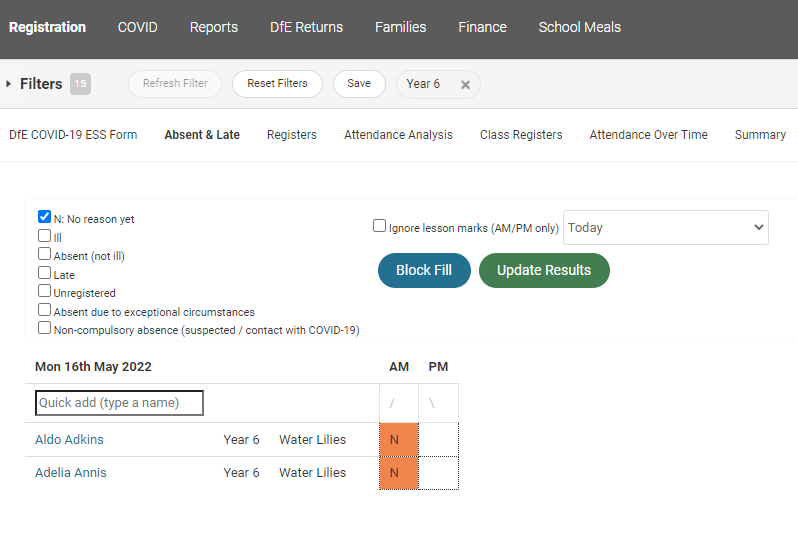This screenshot has height=535, width=798.
Task: Open Aldo Adkins student link
Action: [69, 440]
